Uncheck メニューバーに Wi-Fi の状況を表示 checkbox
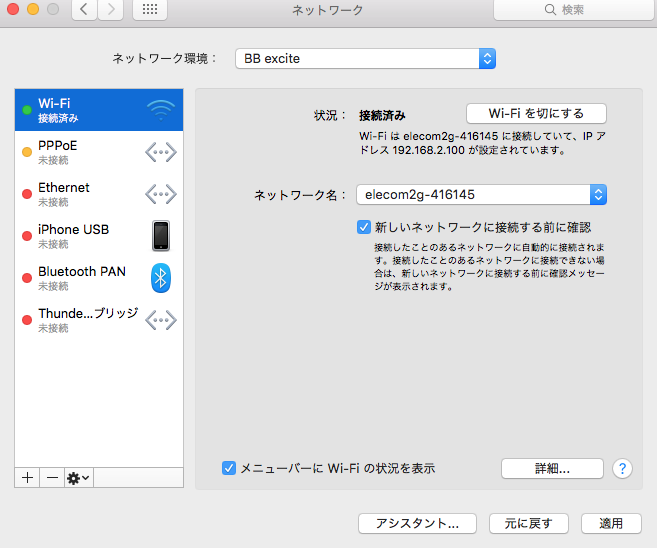This screenshot has width=657, height=548. click(229, 467)
